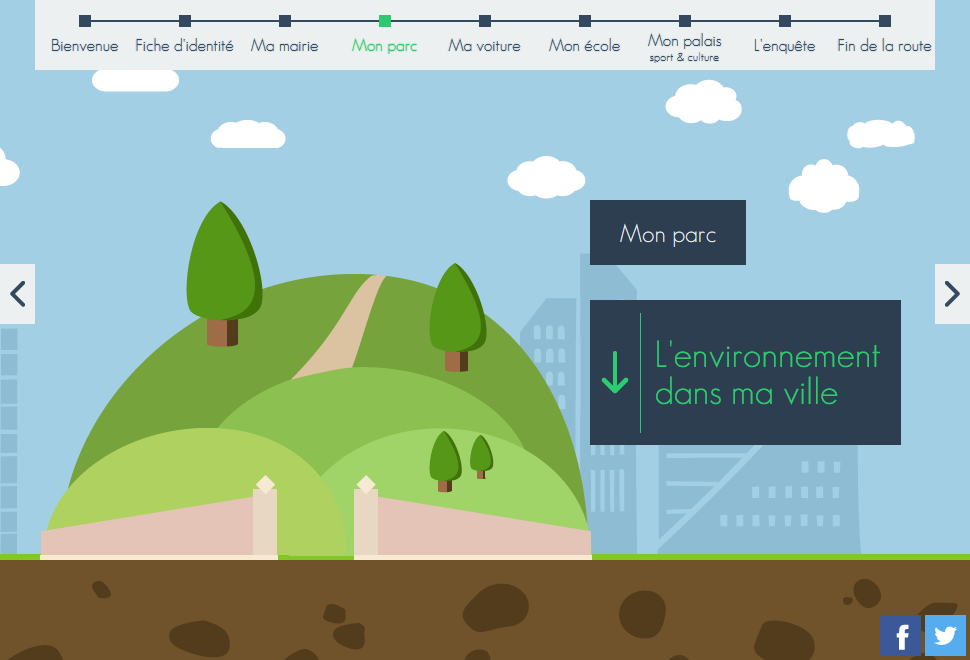Select Ma mairie timeline square marker
The image size is (970, 660).
point(285,21)
